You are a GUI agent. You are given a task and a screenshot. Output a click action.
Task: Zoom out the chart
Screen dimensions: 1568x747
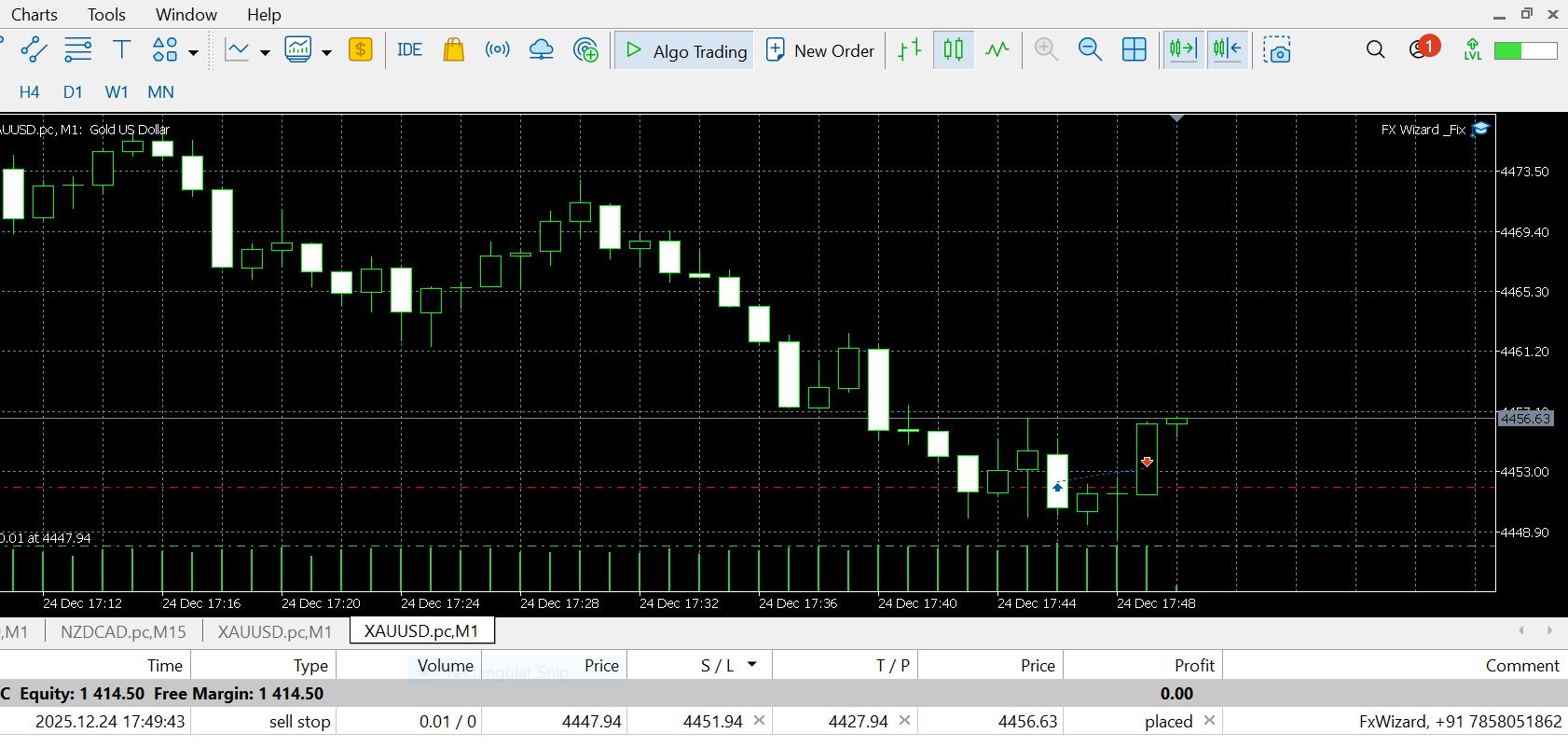1090,50
